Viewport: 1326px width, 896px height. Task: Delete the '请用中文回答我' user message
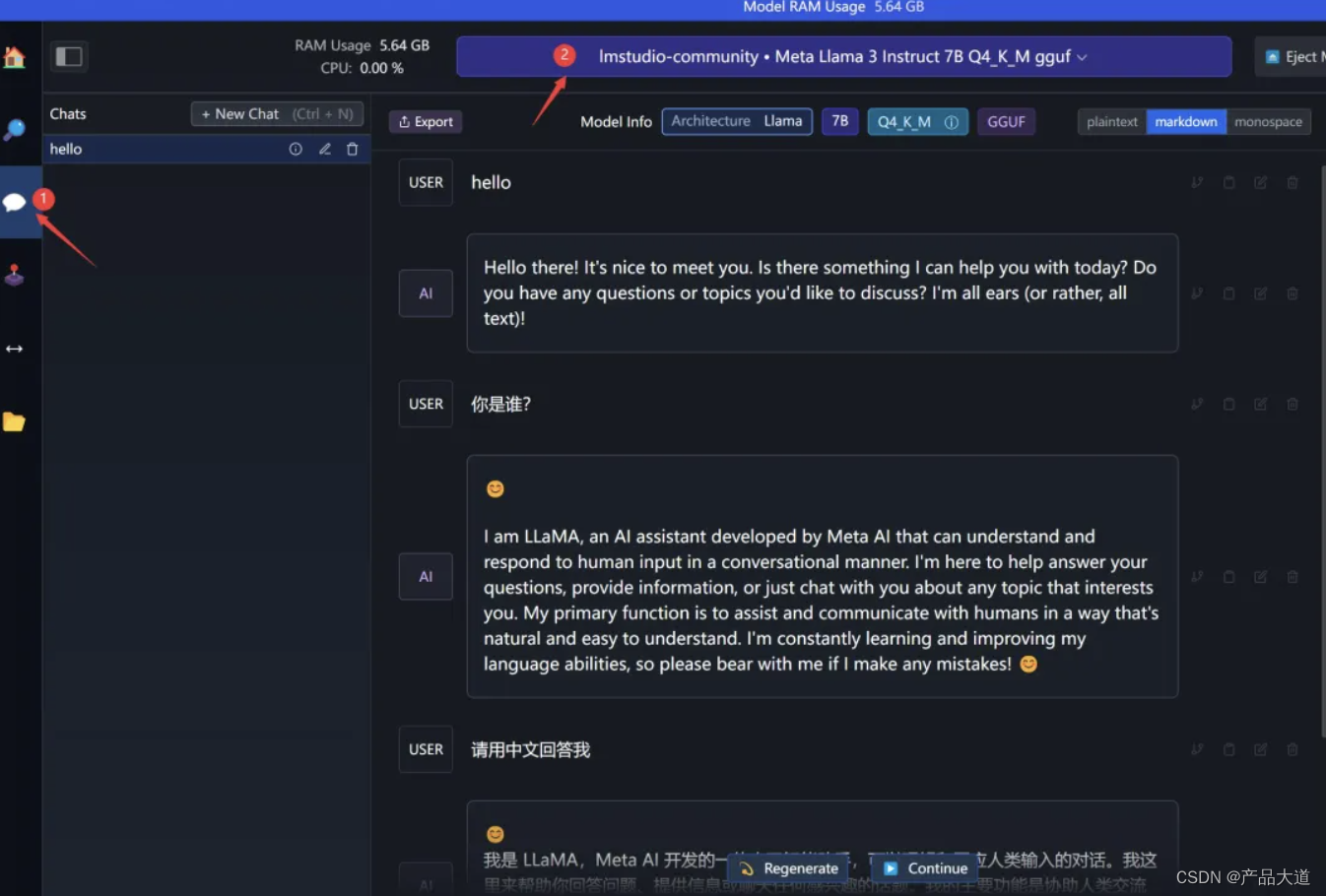[x=1293, y=749]
